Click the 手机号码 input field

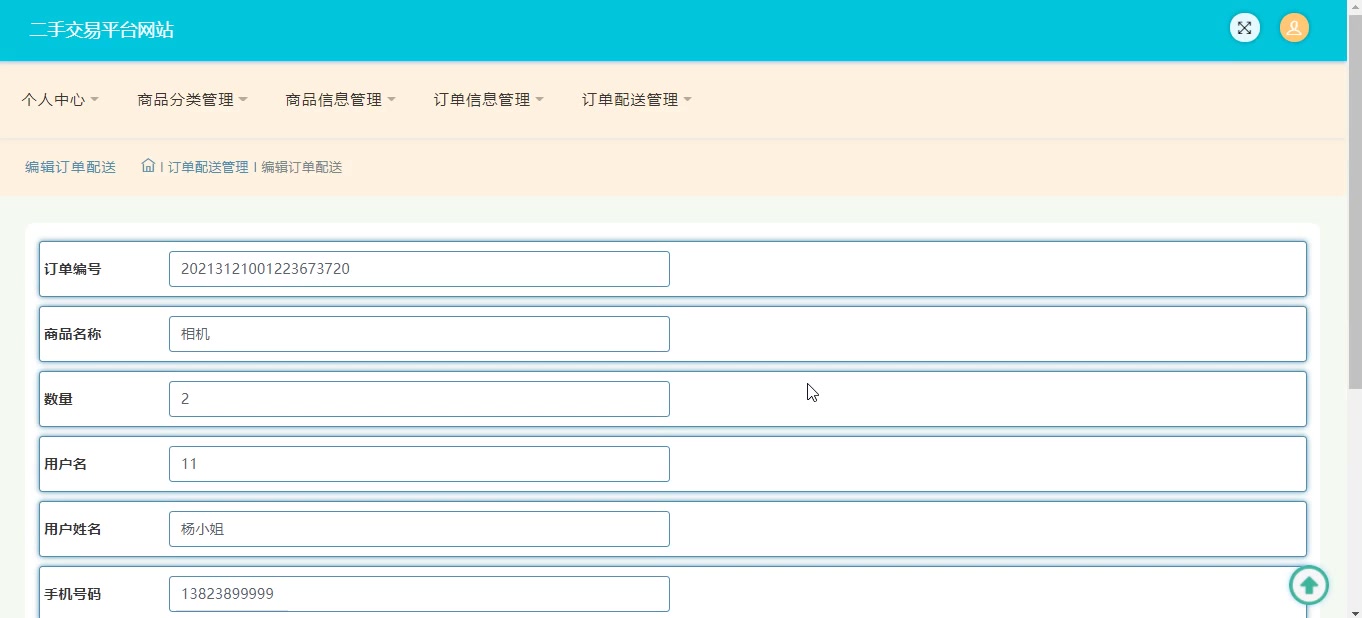tap(419, 594)
